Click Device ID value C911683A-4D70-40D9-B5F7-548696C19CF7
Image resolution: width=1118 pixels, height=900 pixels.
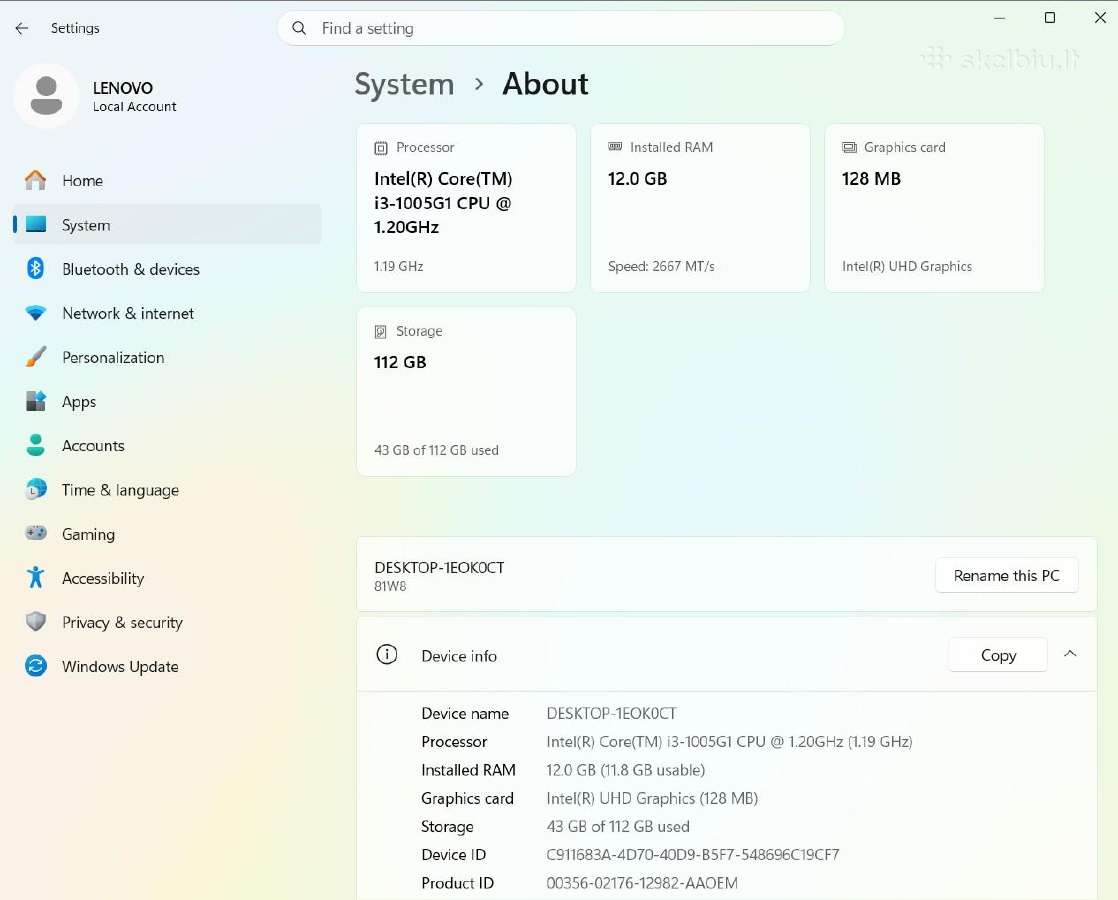coord(693,854)
